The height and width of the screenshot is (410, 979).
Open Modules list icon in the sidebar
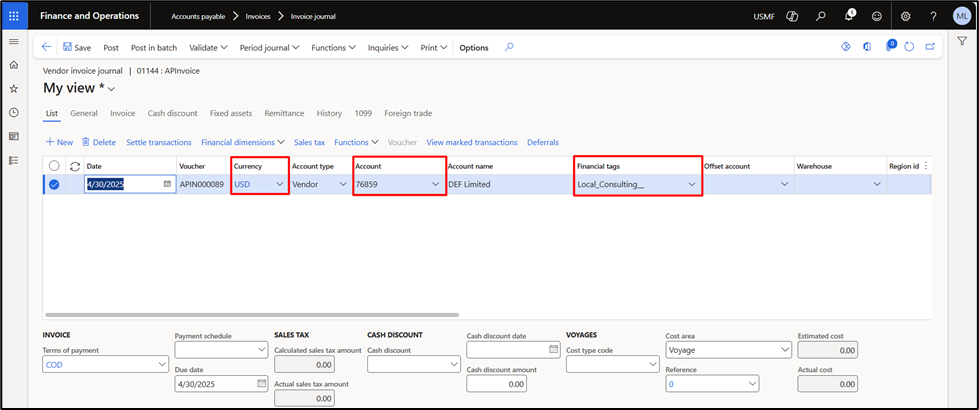(x=14, y=160)
